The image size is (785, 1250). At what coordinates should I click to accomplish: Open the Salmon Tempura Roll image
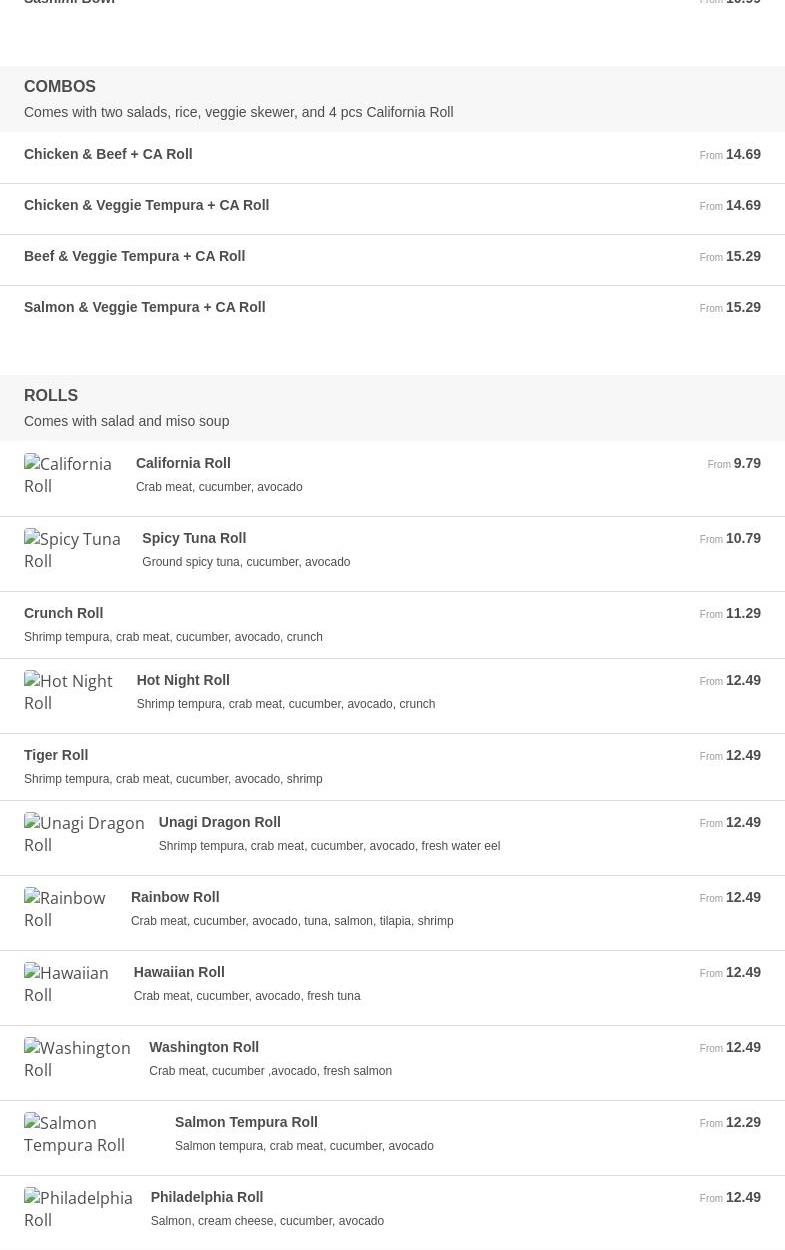coord(88,1135)
